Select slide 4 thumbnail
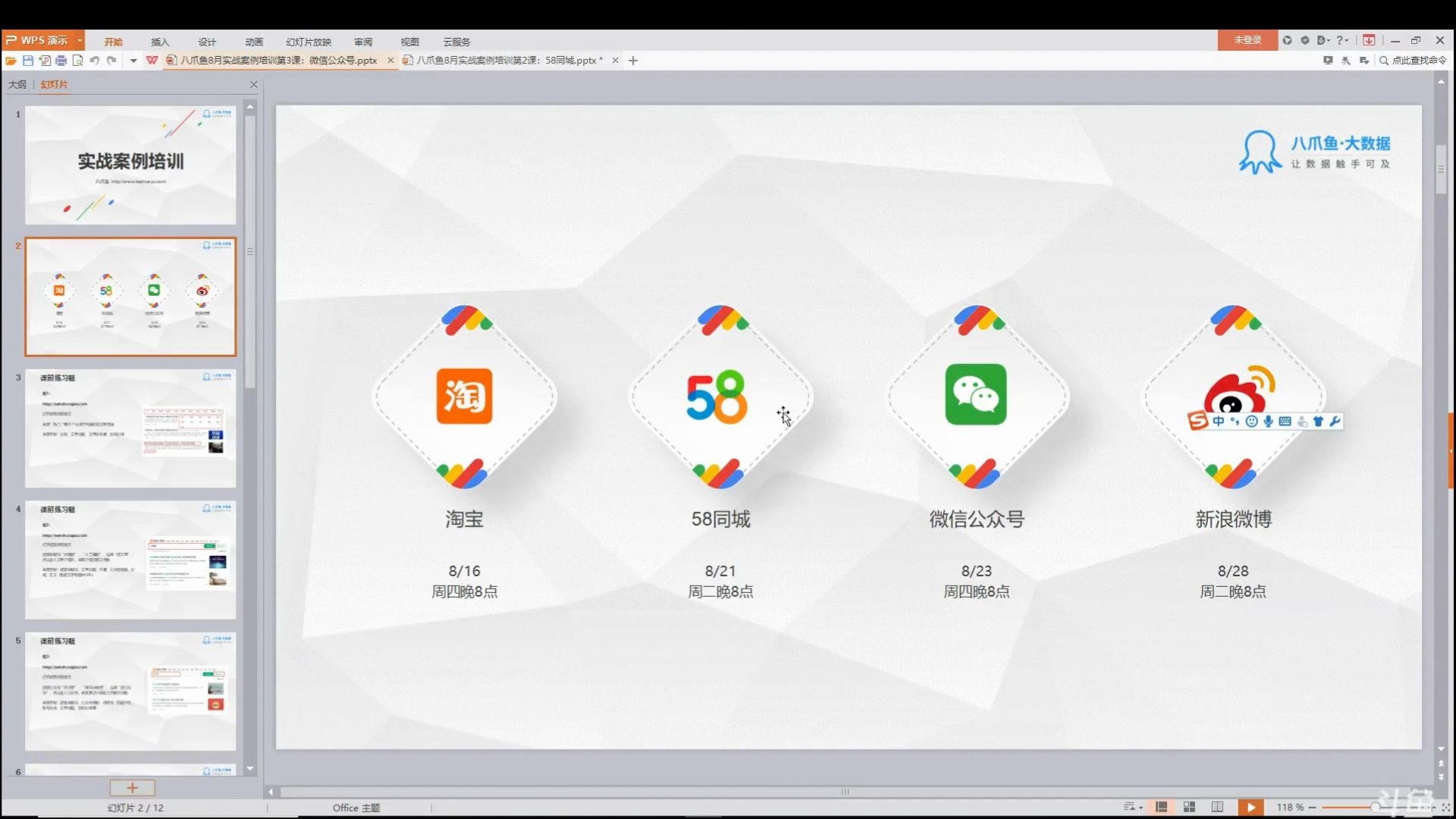Viewport: 1456px width, 819px height. 130,560
